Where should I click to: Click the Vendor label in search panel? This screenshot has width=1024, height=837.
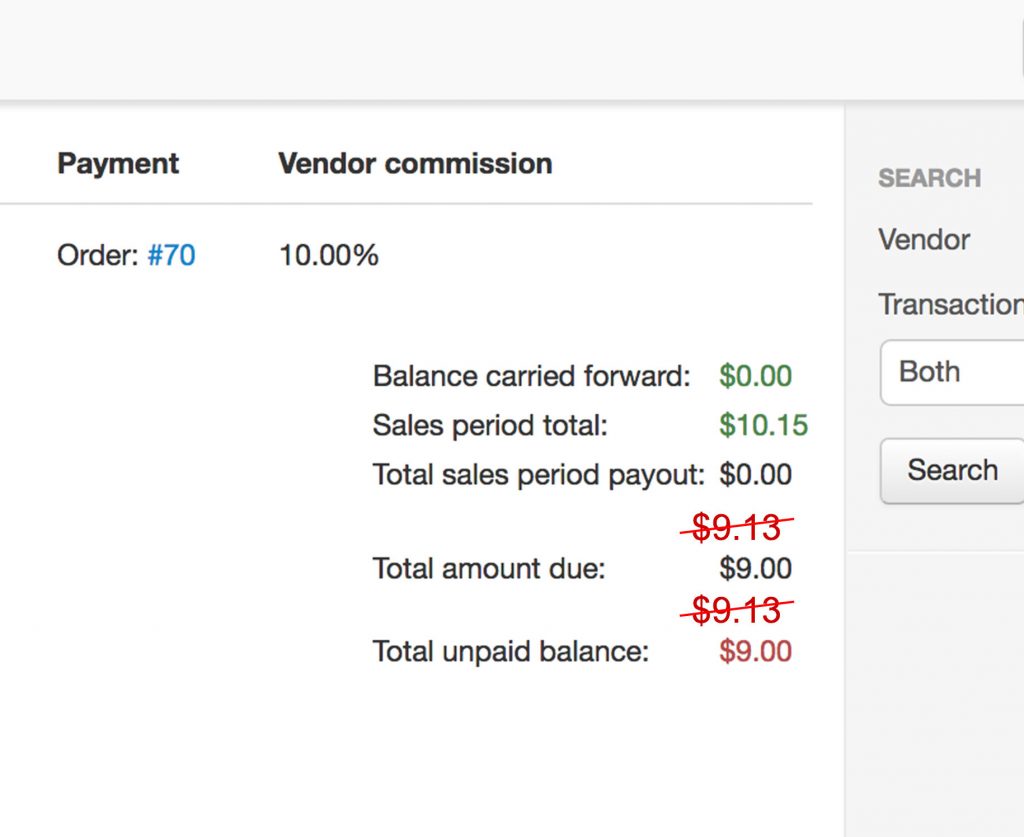coord(924,240)
